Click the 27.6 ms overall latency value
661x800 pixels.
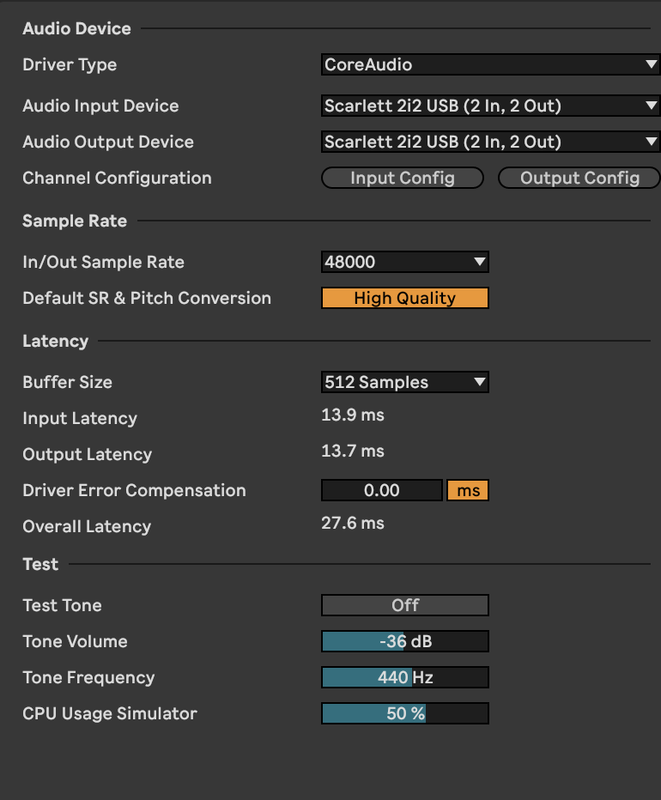point(352,523)
